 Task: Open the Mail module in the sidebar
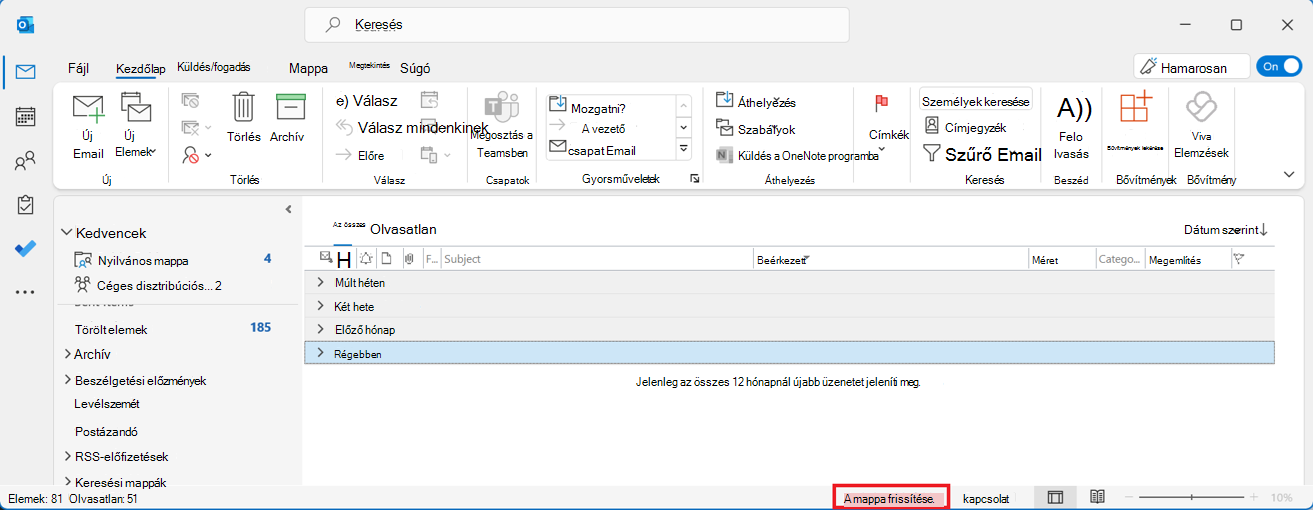[26, 72]
